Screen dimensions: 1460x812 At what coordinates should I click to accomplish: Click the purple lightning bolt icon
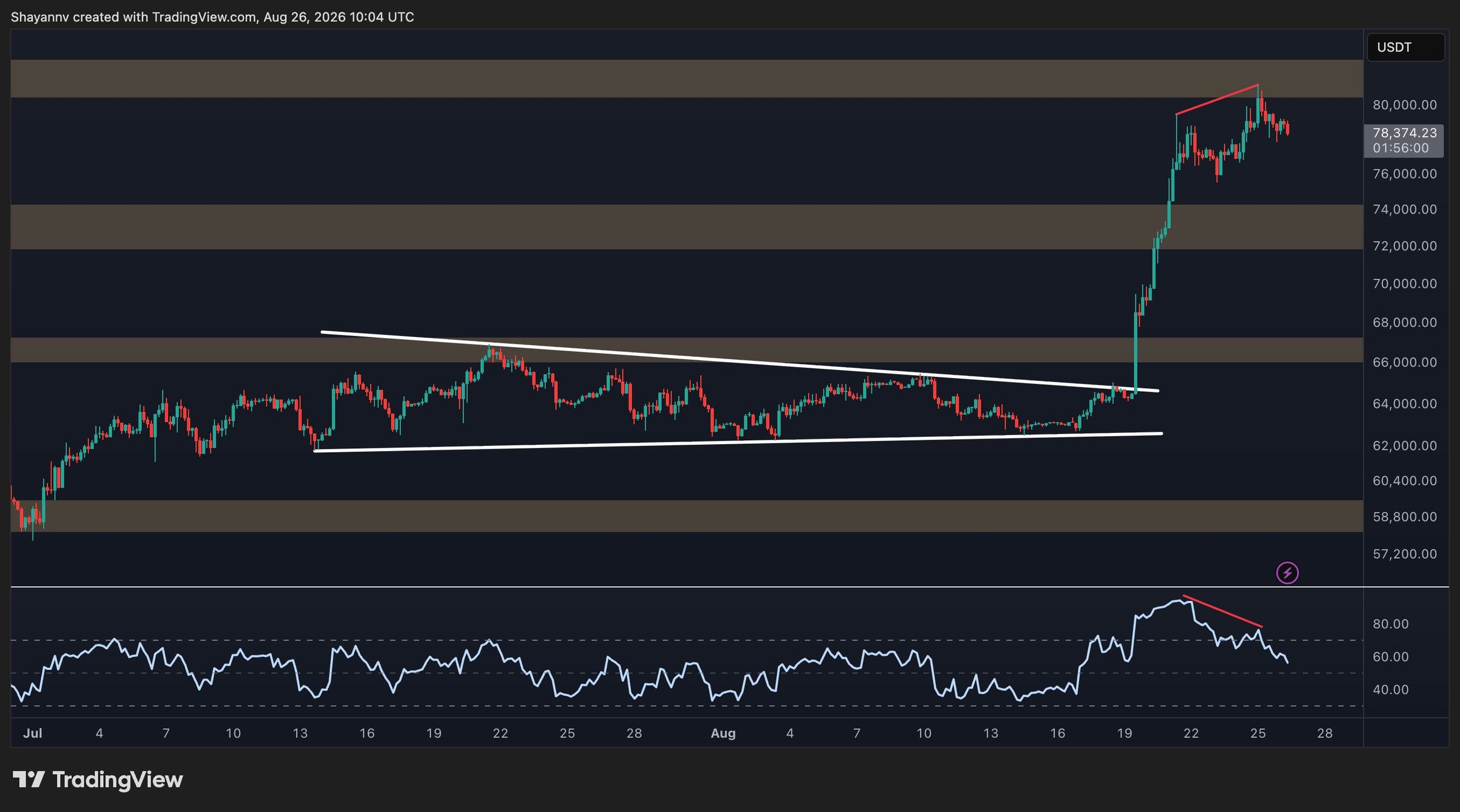point(1287,573)
